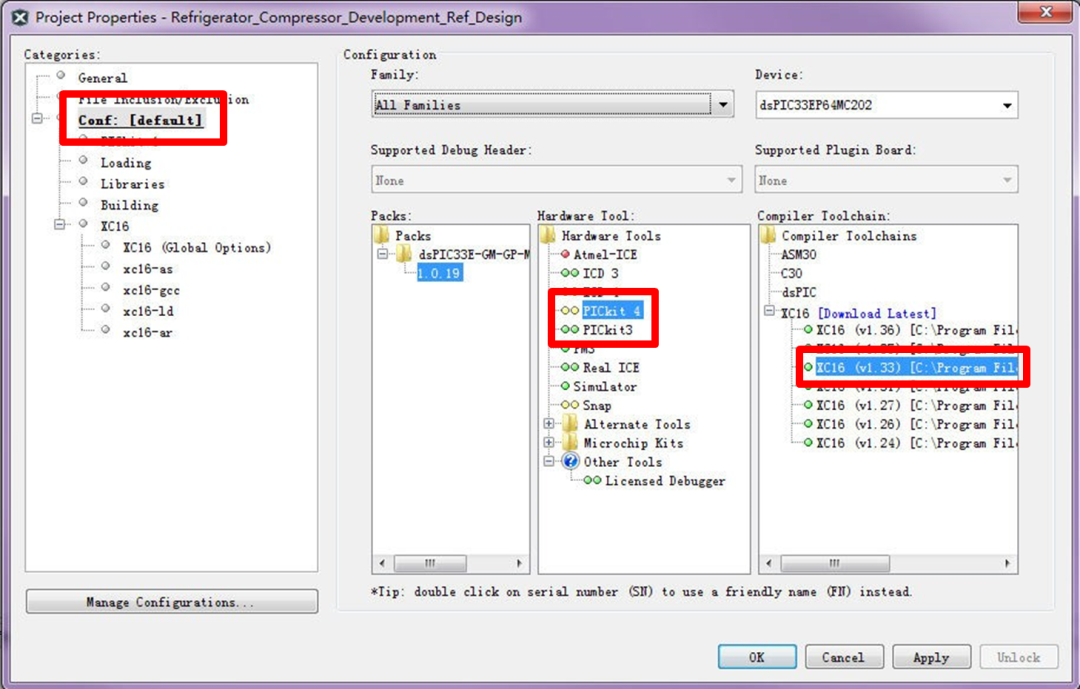Collapse the XC16 toolchain node

(769, 311)
